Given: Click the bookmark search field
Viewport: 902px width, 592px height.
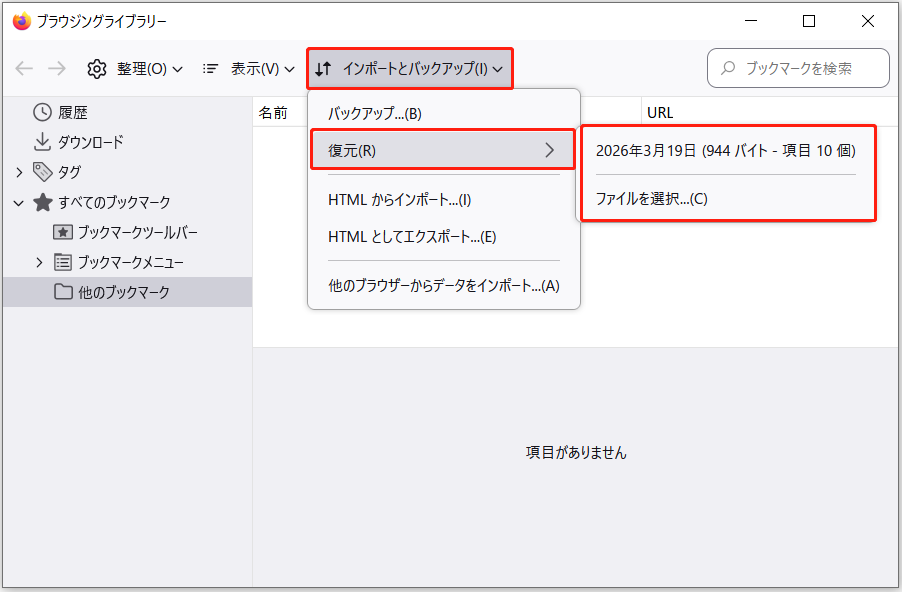Looking at the screenshot, I should pyautogui.click(x=798, y=68).
